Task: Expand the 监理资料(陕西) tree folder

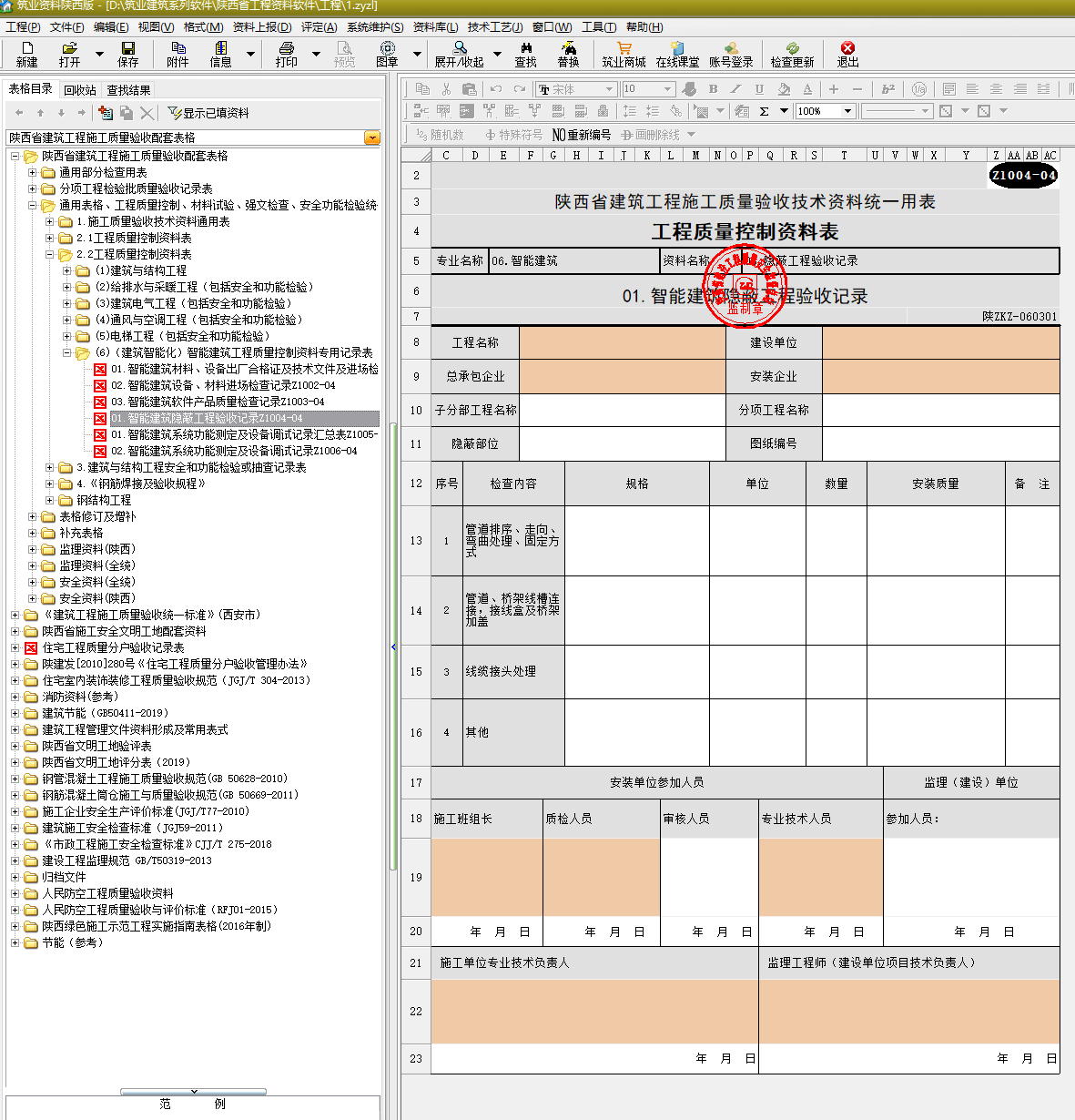Action: 33,549
